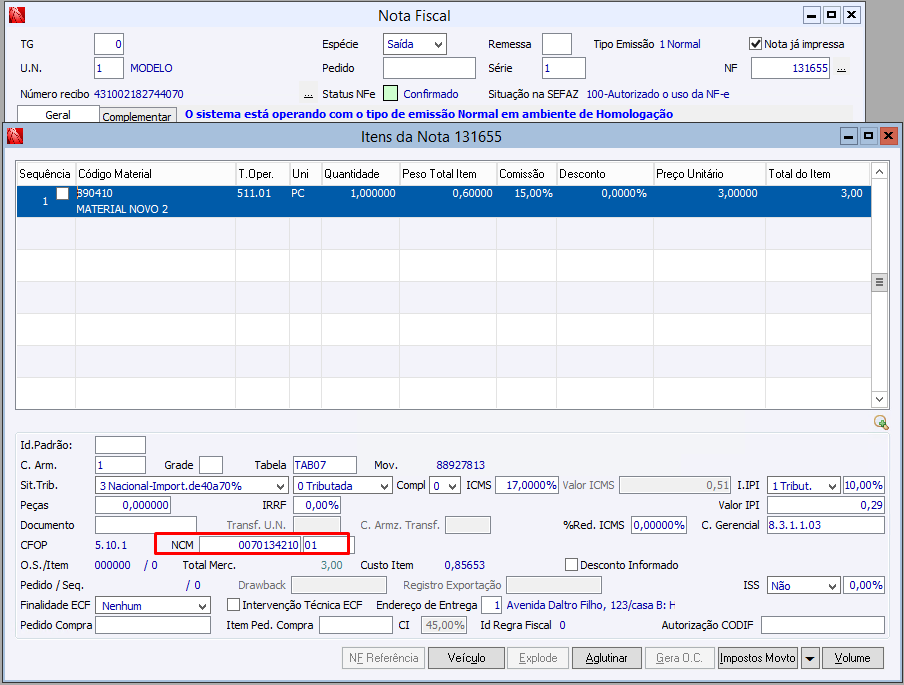Click the Veículo button
Screen dimensions: 904x685
tap(466, 658)
